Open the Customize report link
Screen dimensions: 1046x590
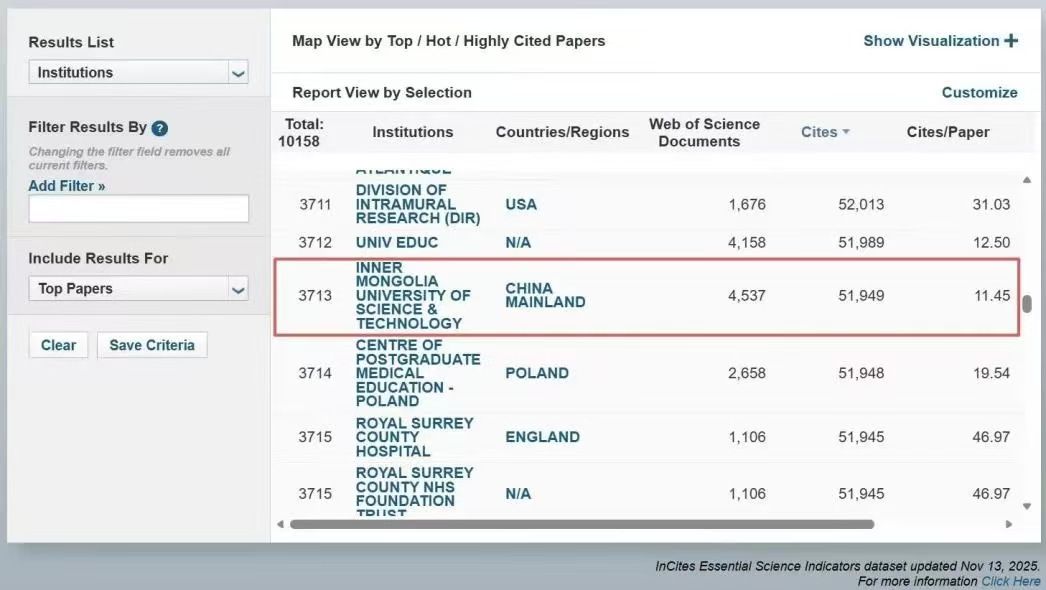(979, 92)
